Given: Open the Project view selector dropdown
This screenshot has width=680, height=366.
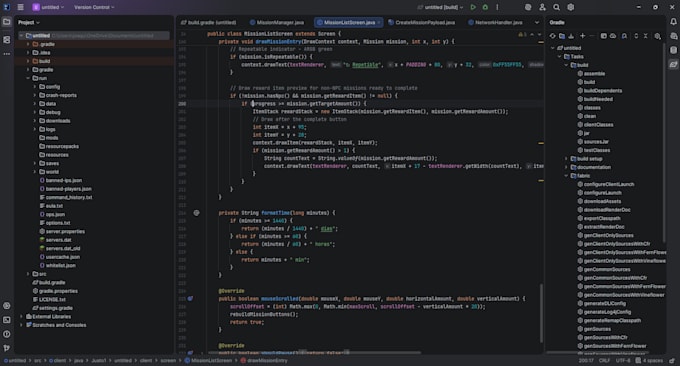Looking at the screenshot, I should (29, 22).
